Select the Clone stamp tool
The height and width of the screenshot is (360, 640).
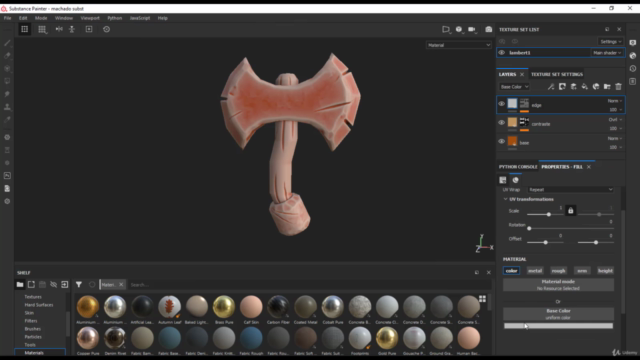point(7,107)
